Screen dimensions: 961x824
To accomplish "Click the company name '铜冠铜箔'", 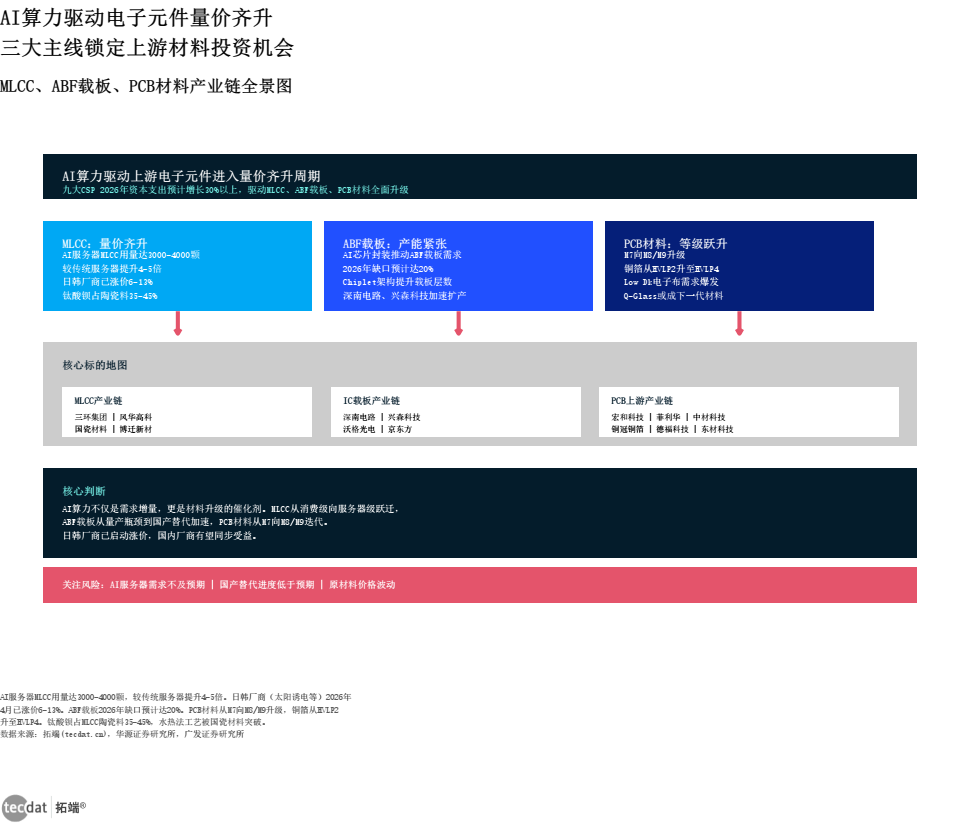I will 628,429.
